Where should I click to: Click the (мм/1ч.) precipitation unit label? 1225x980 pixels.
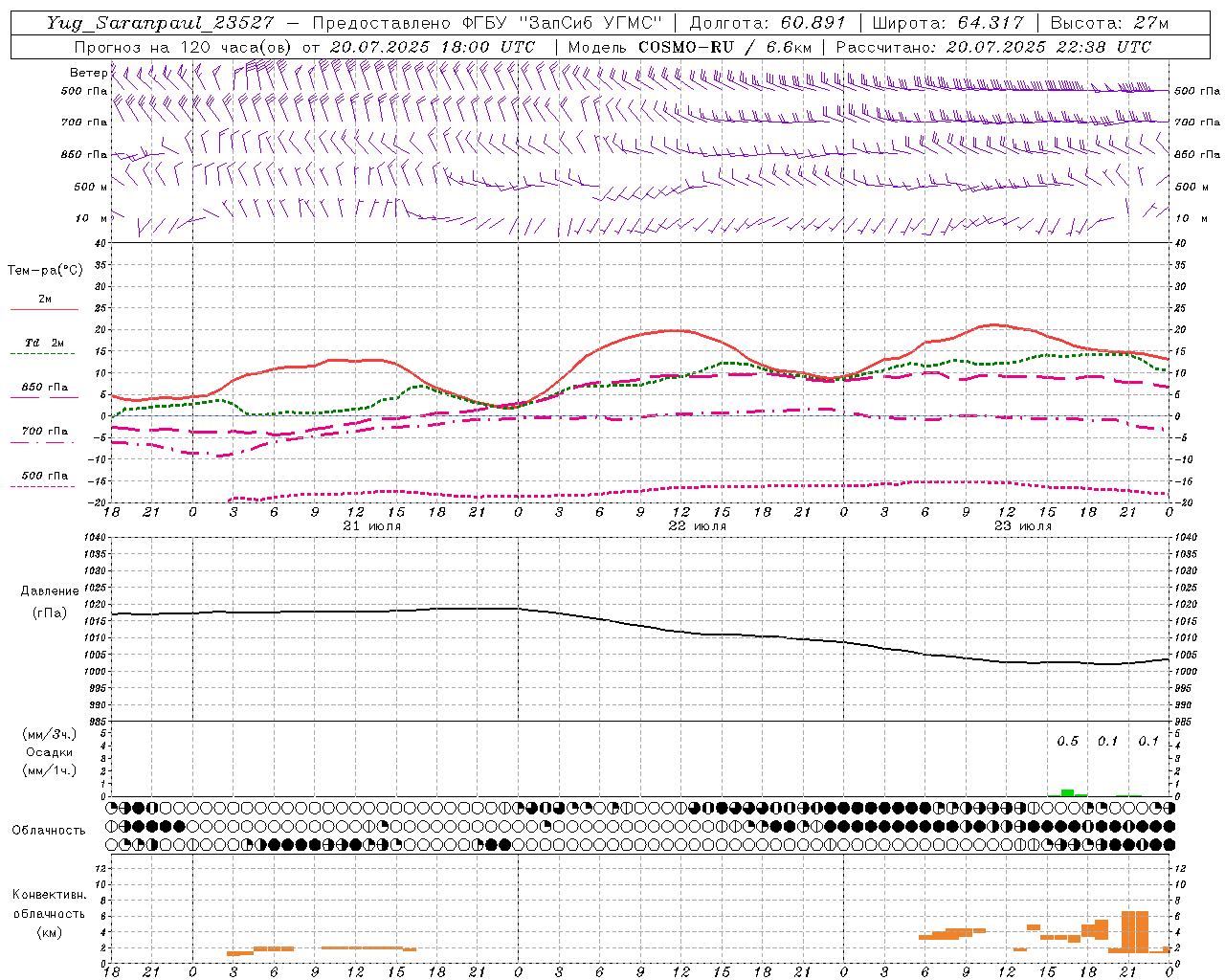(x=50, y=770)
